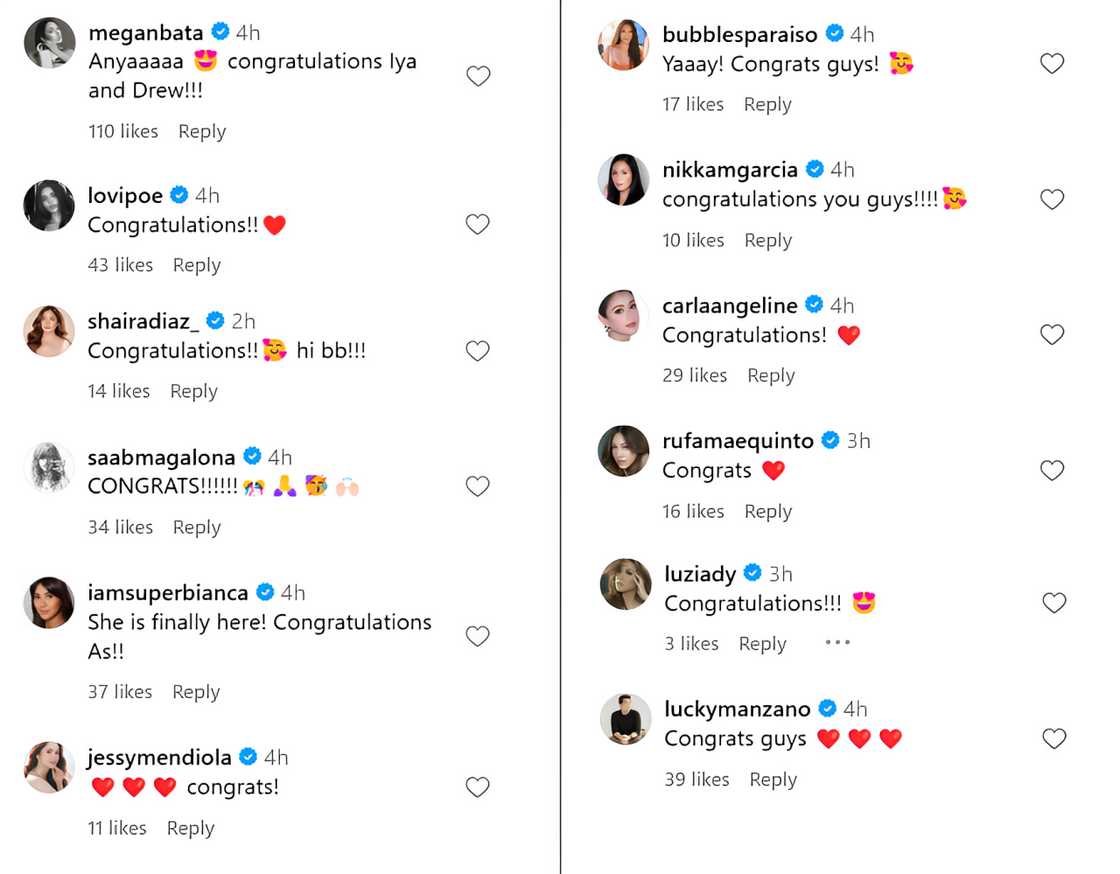
Task: Select the timestamp on shairadiaz_'s comment
Action: point(243,321)
